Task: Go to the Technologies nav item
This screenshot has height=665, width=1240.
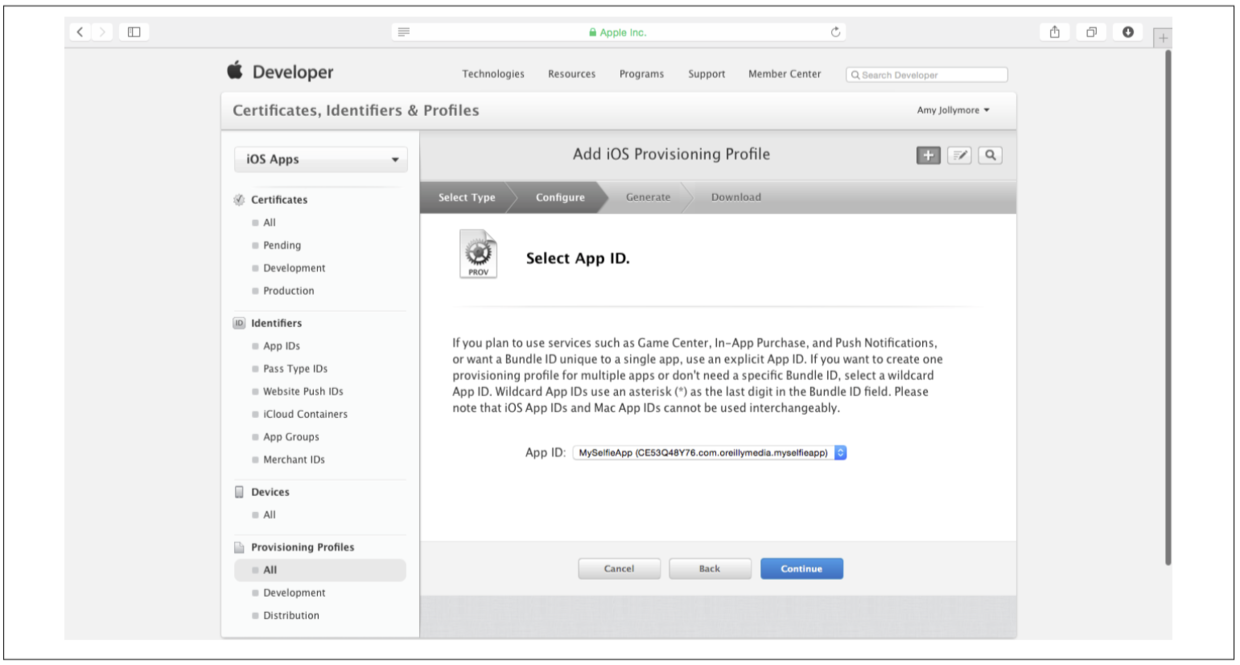Action: (x=492, y=74)
